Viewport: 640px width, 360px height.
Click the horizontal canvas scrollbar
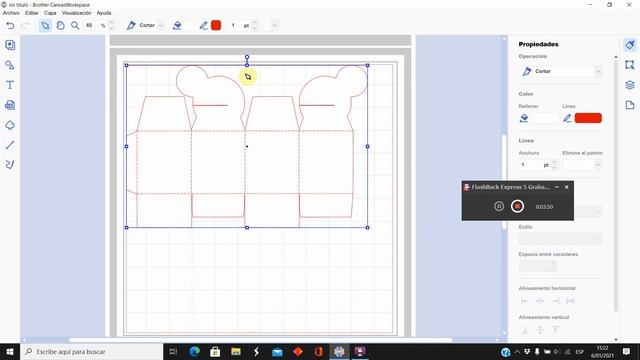260,340
